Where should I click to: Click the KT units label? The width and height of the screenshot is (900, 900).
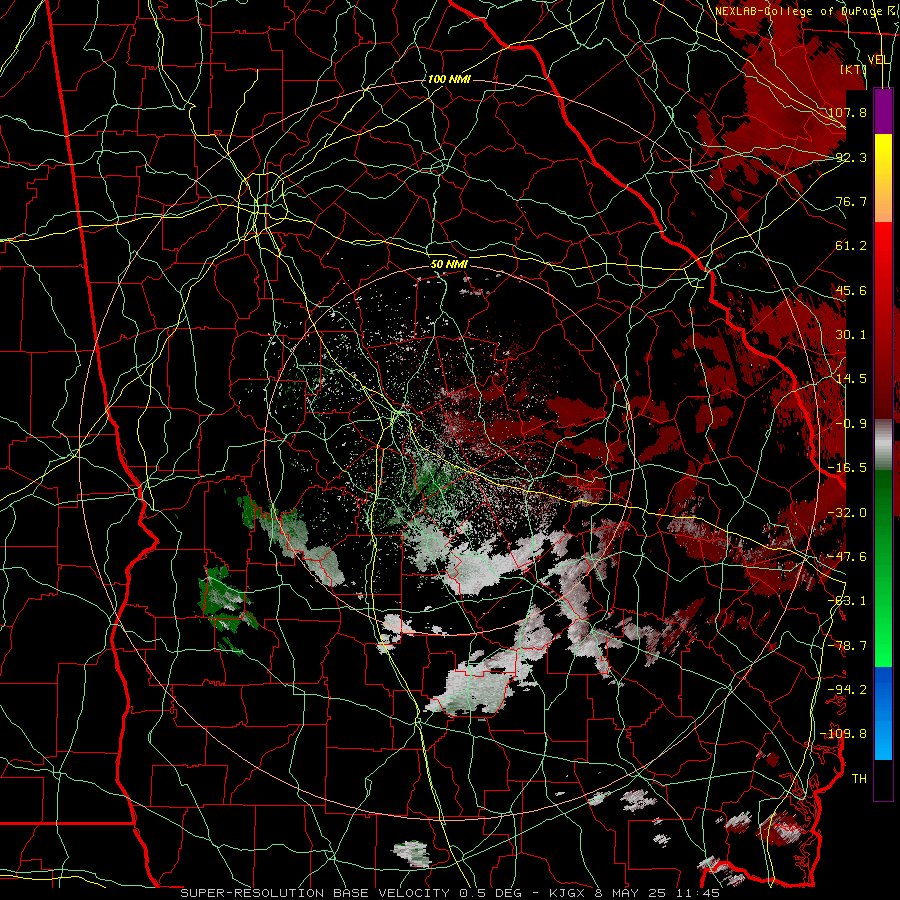click(x=854, y=69)
